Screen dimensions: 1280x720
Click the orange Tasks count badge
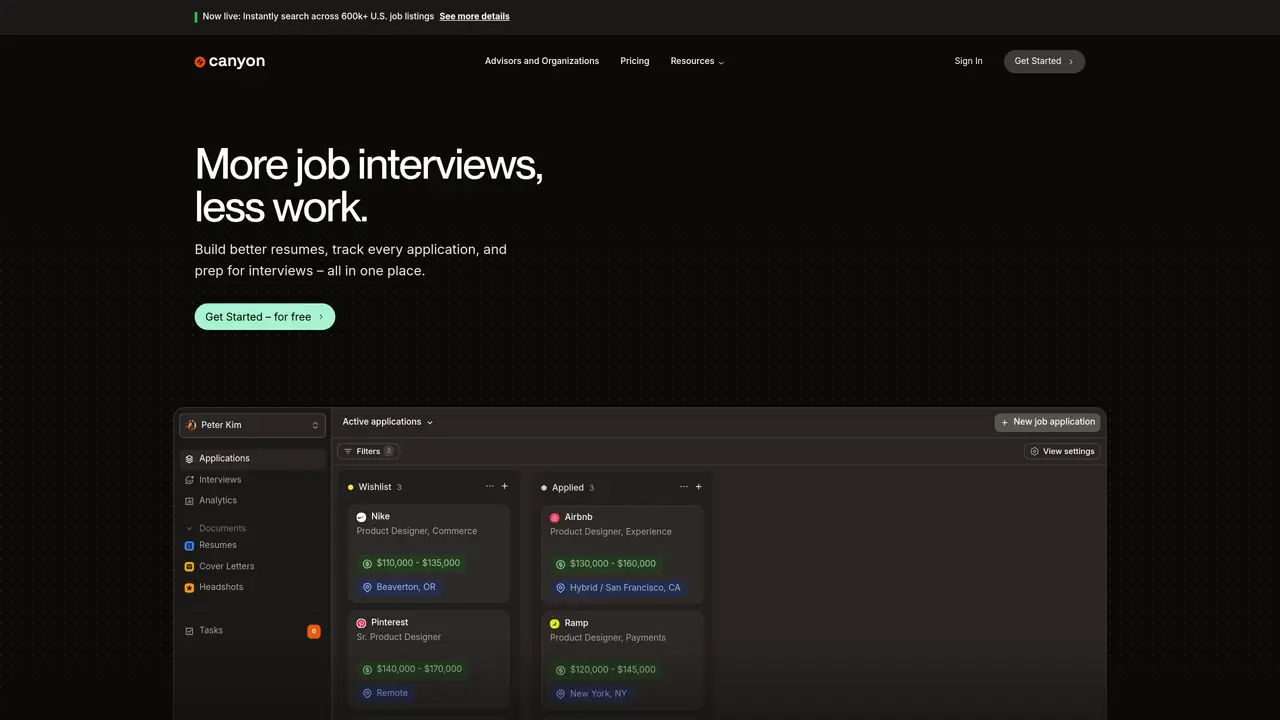[314, 631]
